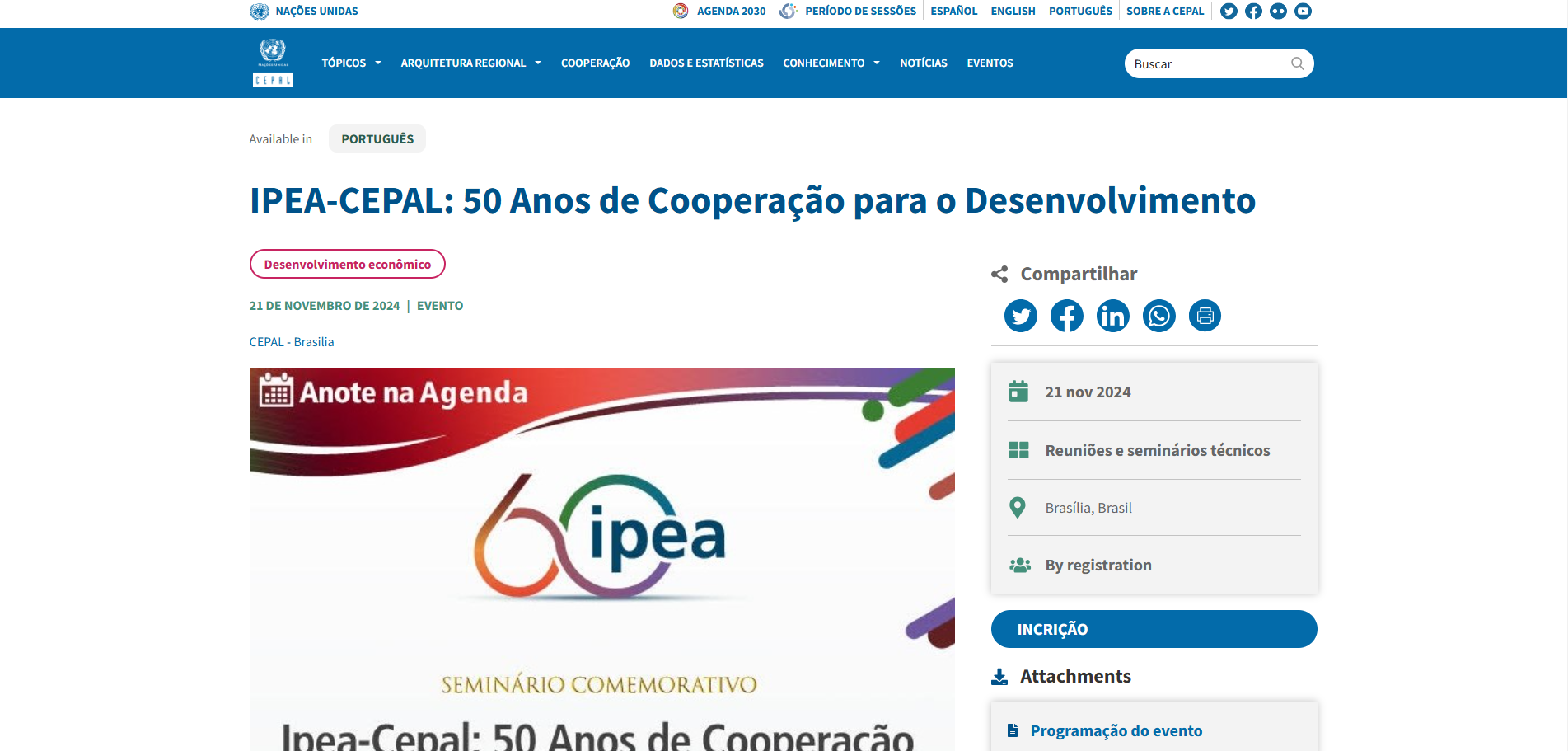Click Reuniões e seminários técnicos text
The image size is (1568, 751).
1157,450
